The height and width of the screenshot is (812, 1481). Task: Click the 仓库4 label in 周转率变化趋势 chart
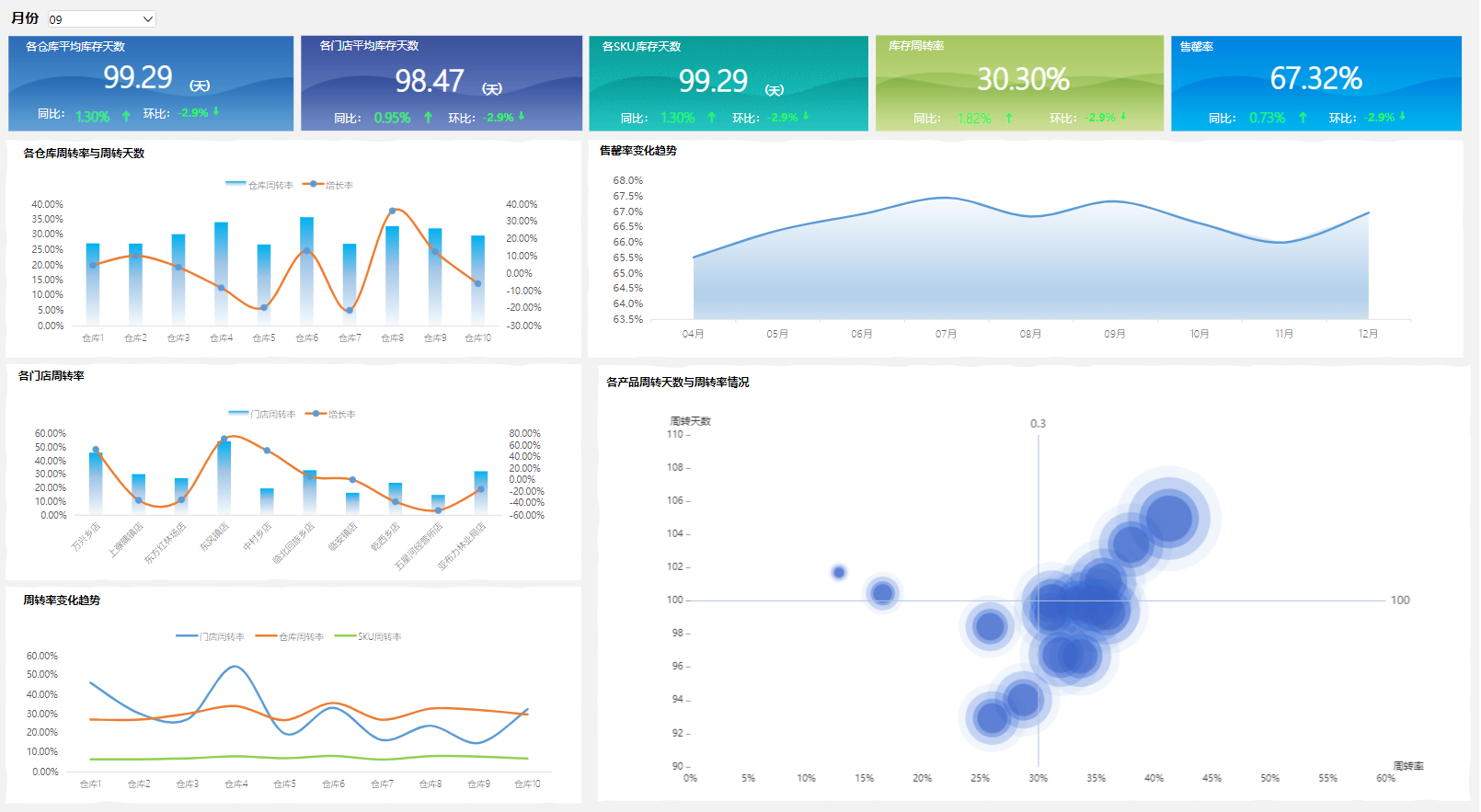[x=236, y=784]
